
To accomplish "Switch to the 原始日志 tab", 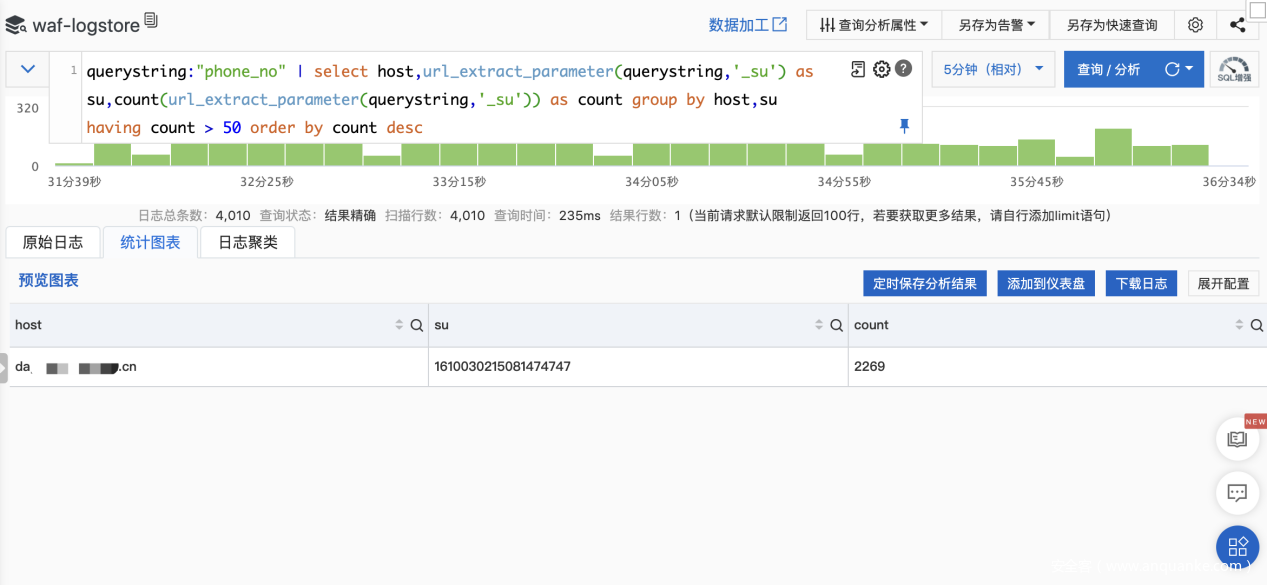I will point(53,242).
